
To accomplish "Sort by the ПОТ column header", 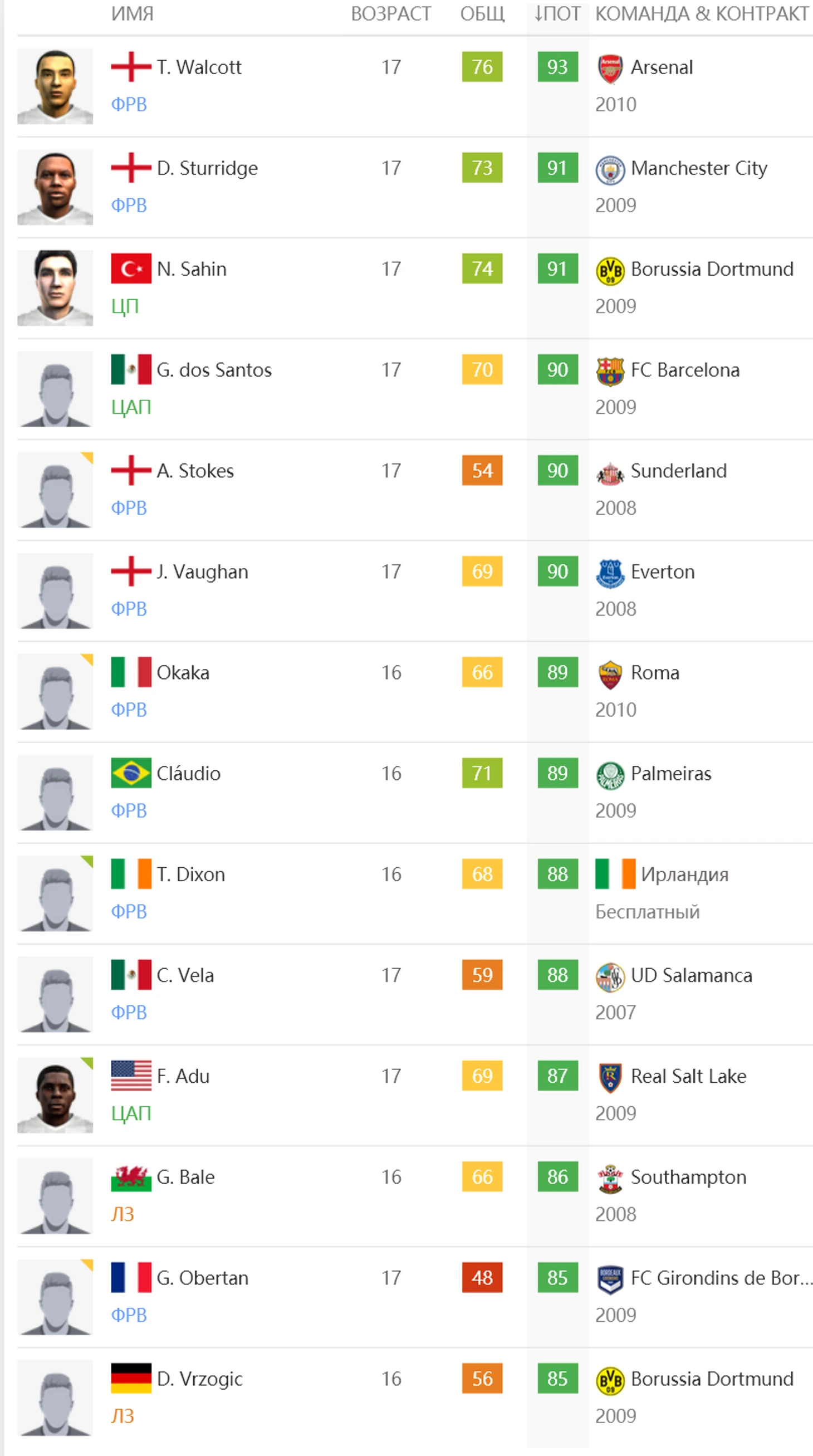I will pos(557,13).
